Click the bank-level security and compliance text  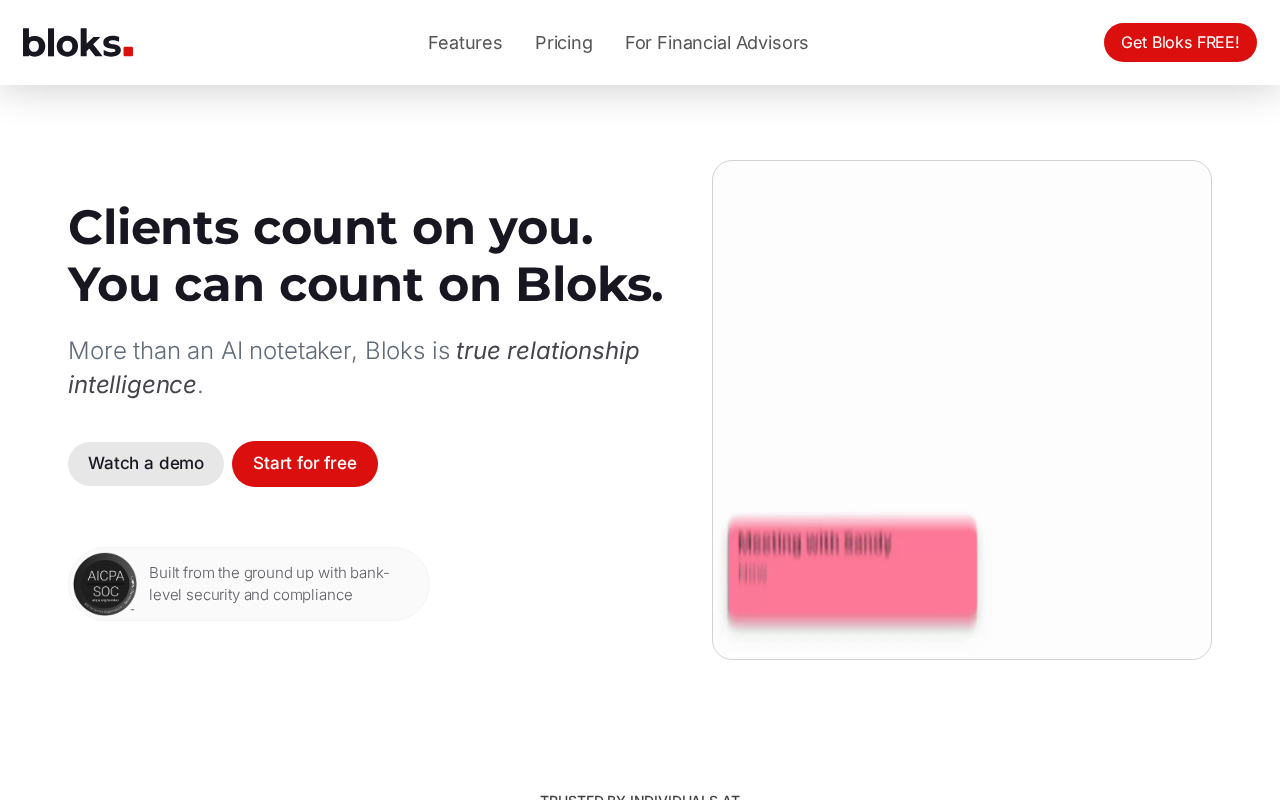point(269,584)
